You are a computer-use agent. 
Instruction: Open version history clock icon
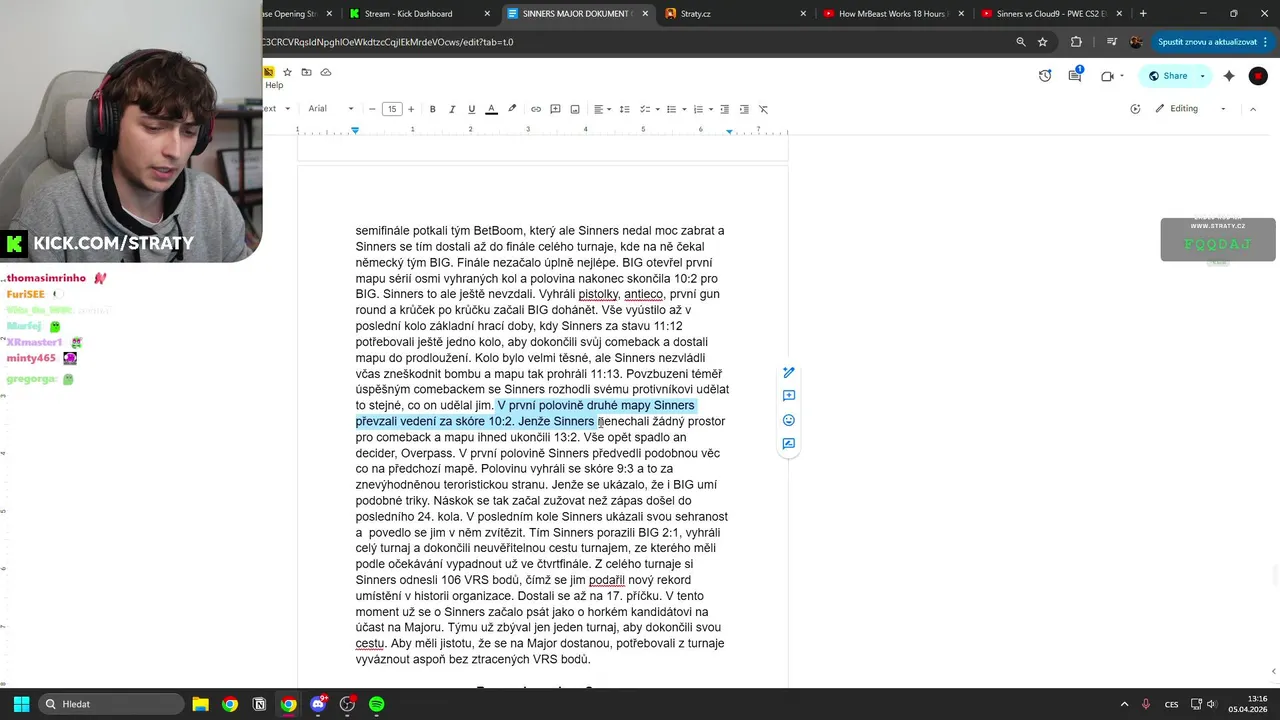pyautogui.click(x=1045, y=76)
